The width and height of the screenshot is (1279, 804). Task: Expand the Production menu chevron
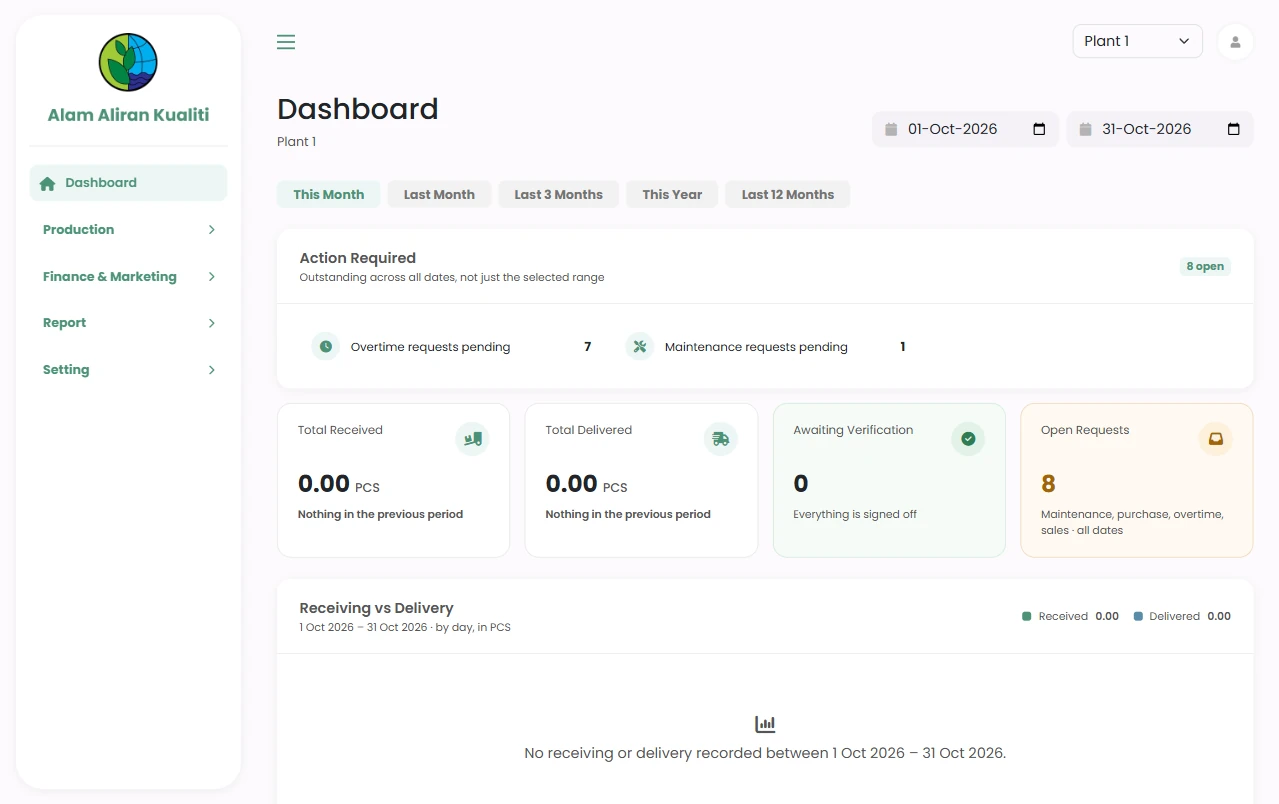[x=211, y=230]
